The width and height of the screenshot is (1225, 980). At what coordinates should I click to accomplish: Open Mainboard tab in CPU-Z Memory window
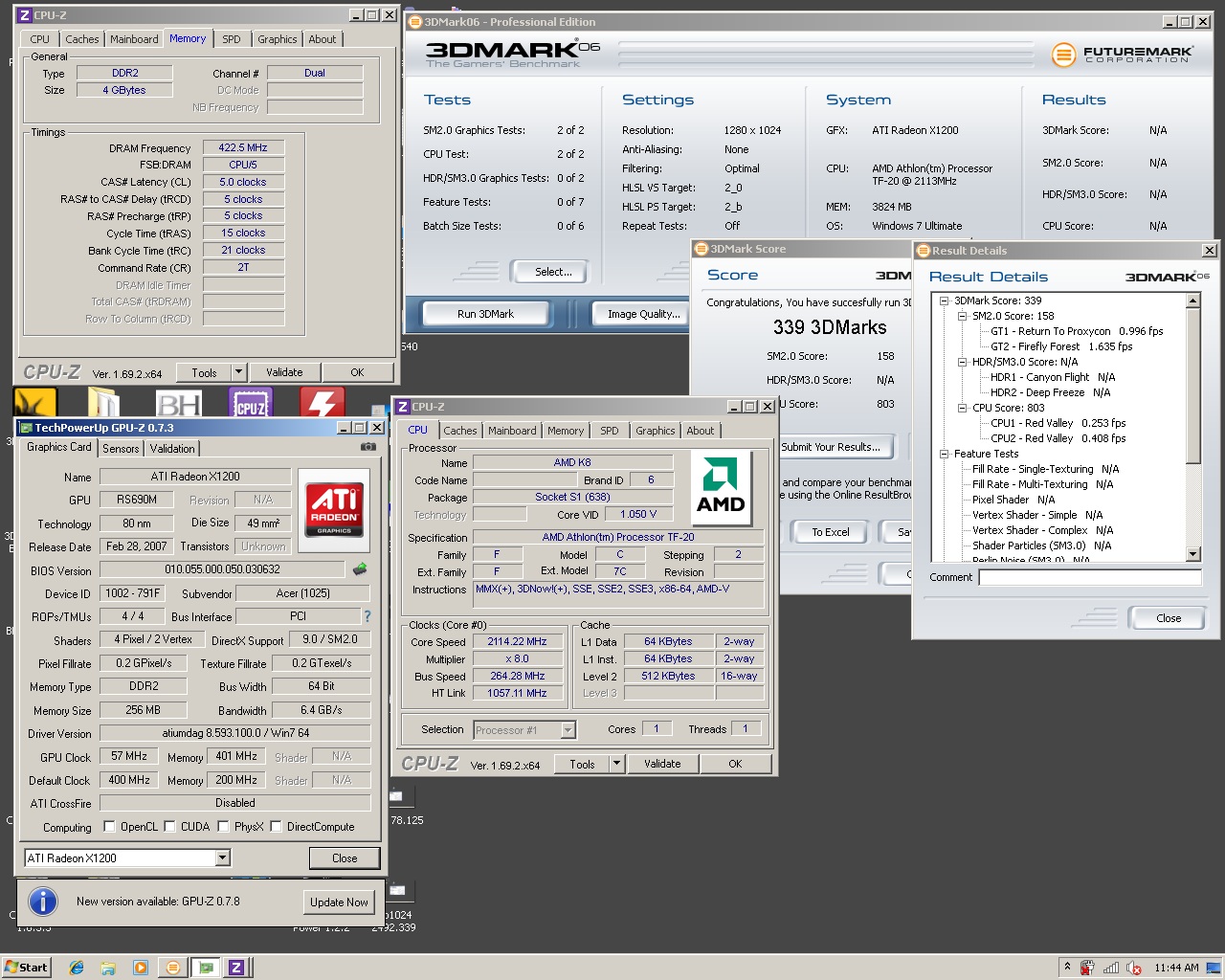tap(134, 39)
